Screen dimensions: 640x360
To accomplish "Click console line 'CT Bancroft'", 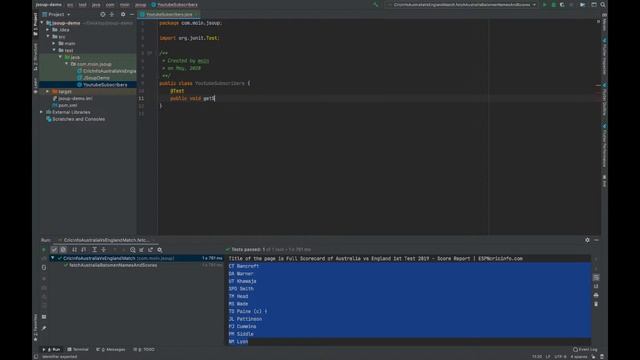I will (x=244, y=266).
